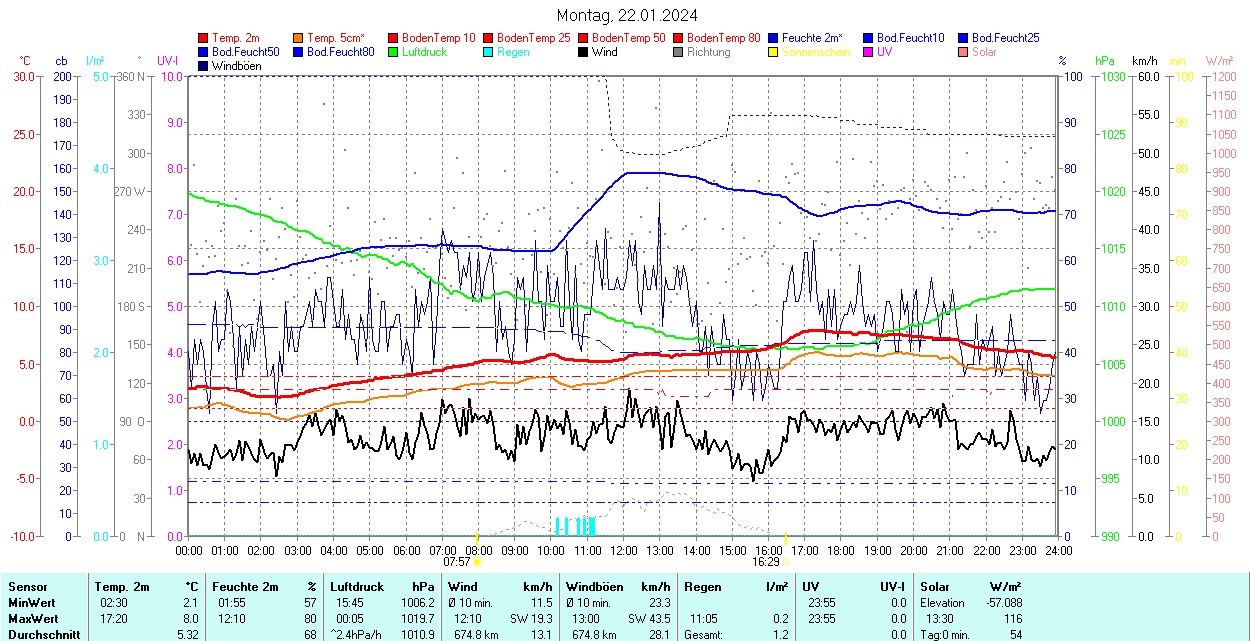Click the MaxWert row label

pyautogui.click(x=33, y=618)
